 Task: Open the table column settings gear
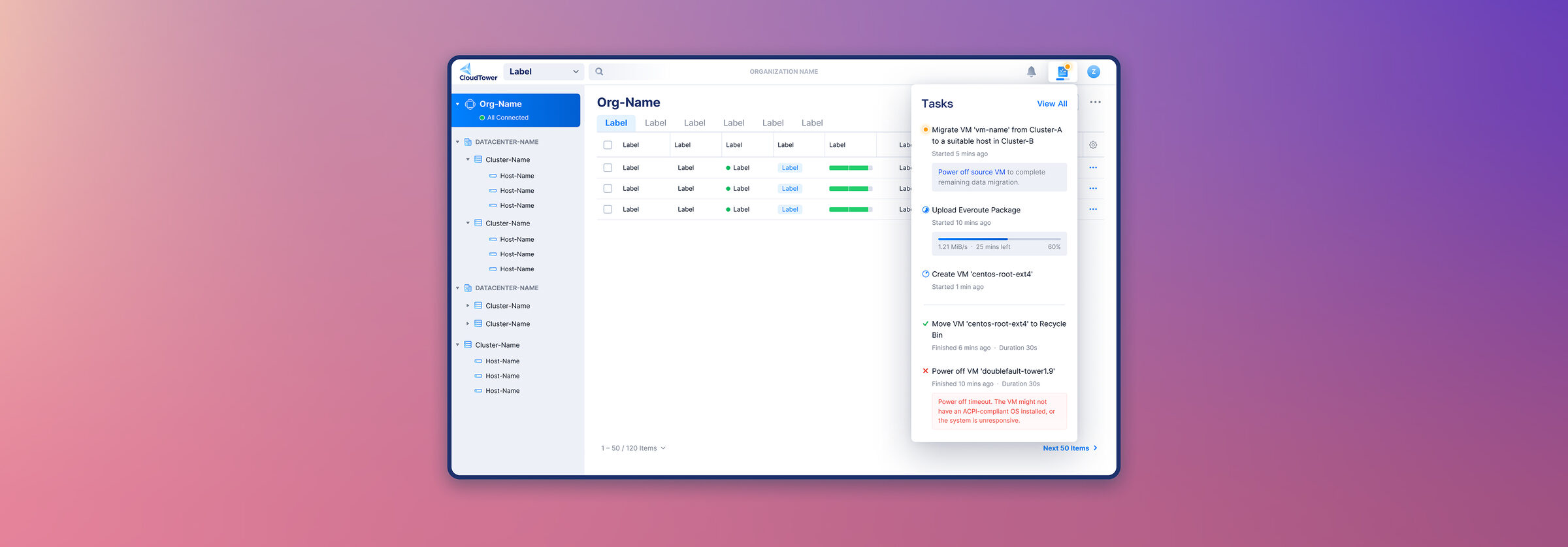pyautogui.click(x=1093, y=145)
